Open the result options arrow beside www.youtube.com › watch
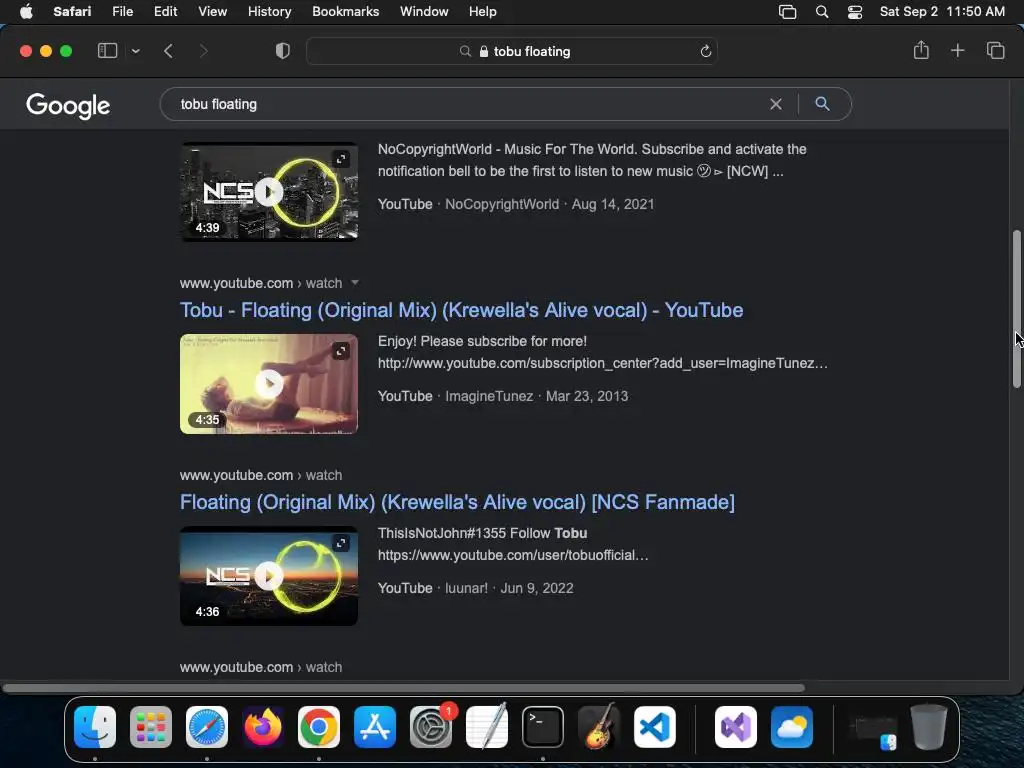1024x768 pixels. (x=355, y=283)
